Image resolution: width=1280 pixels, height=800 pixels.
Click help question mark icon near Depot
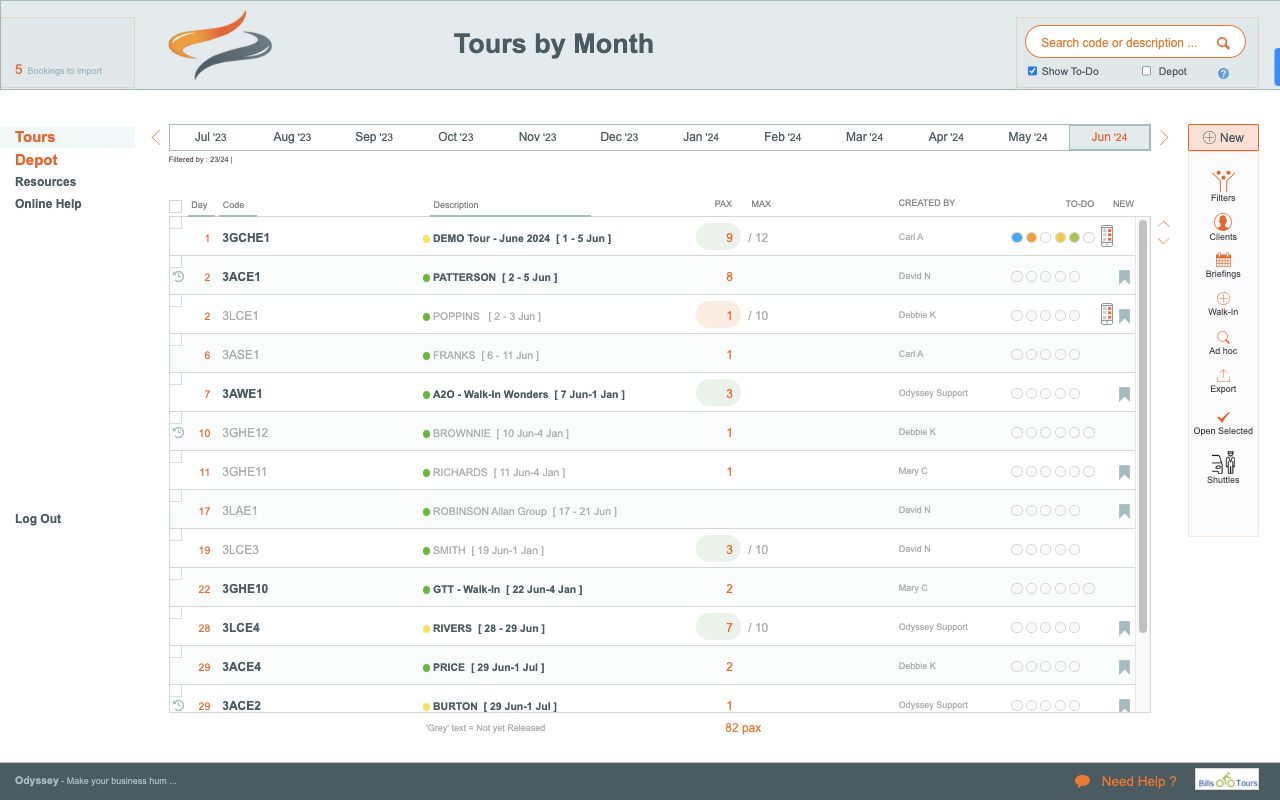1223,73
